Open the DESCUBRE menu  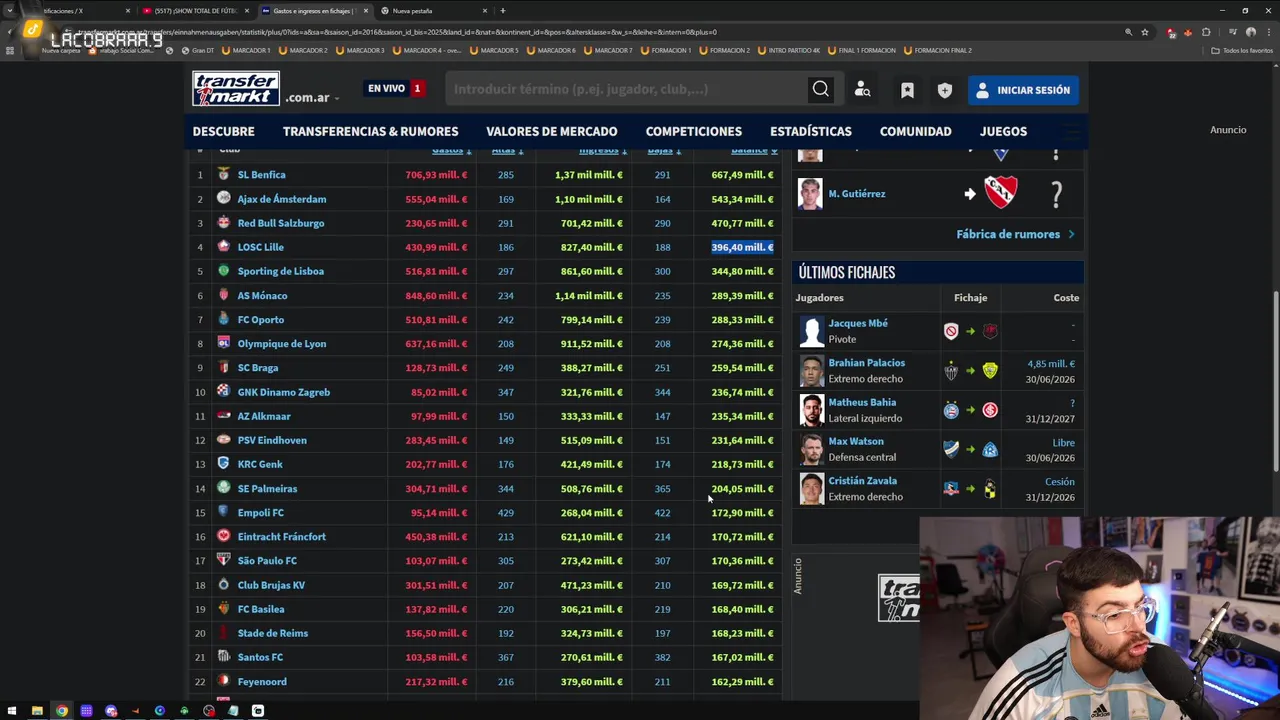point(223,131)
